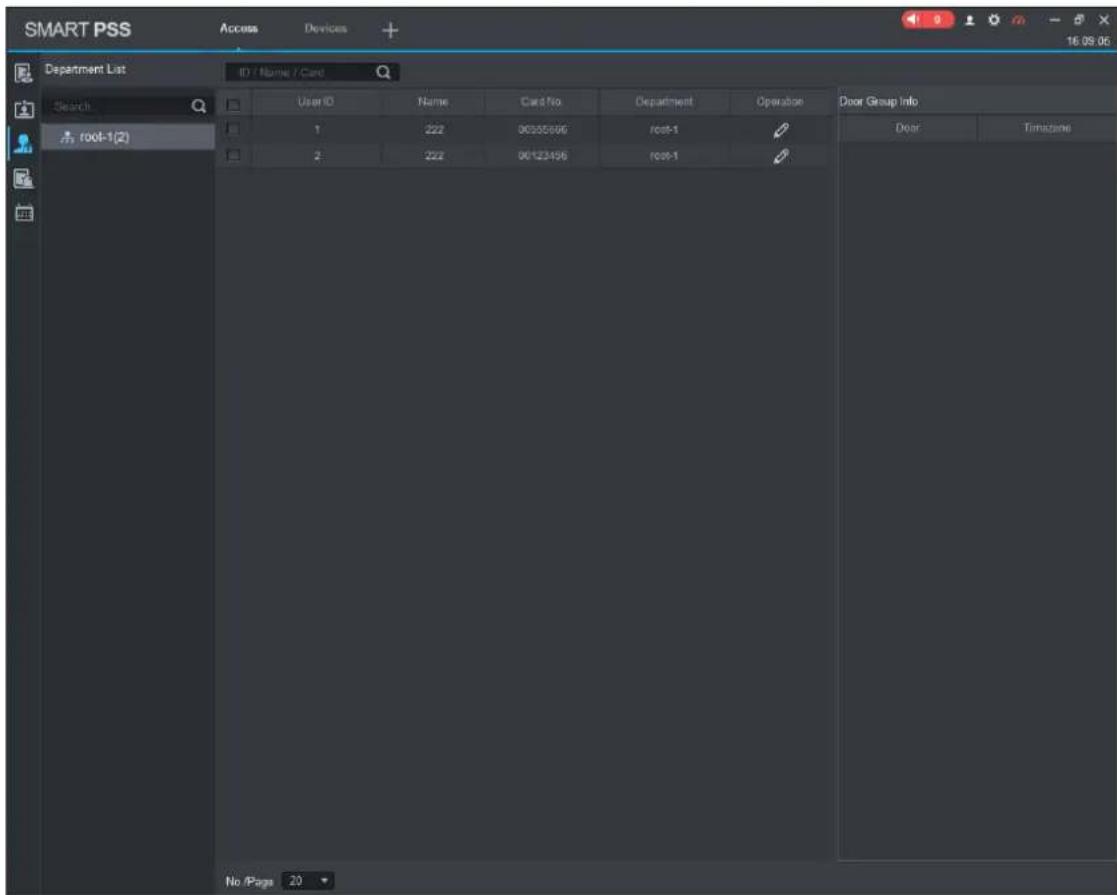Open the No./Page 20 dropdown

tap(308, 881)
